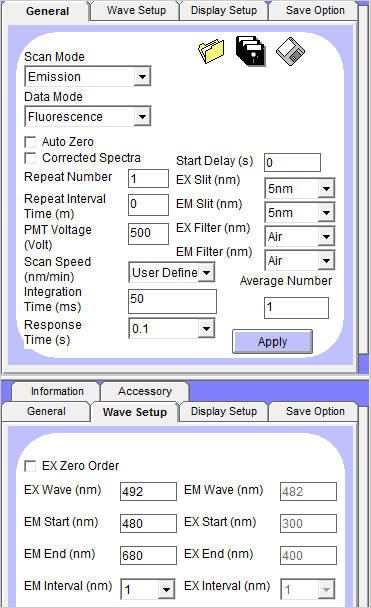Image resolution: width=371 pixels, height=608 pixels.
Task: Toggle the Corrected Spectra checkbox
Action: click(x=30, y=158)
